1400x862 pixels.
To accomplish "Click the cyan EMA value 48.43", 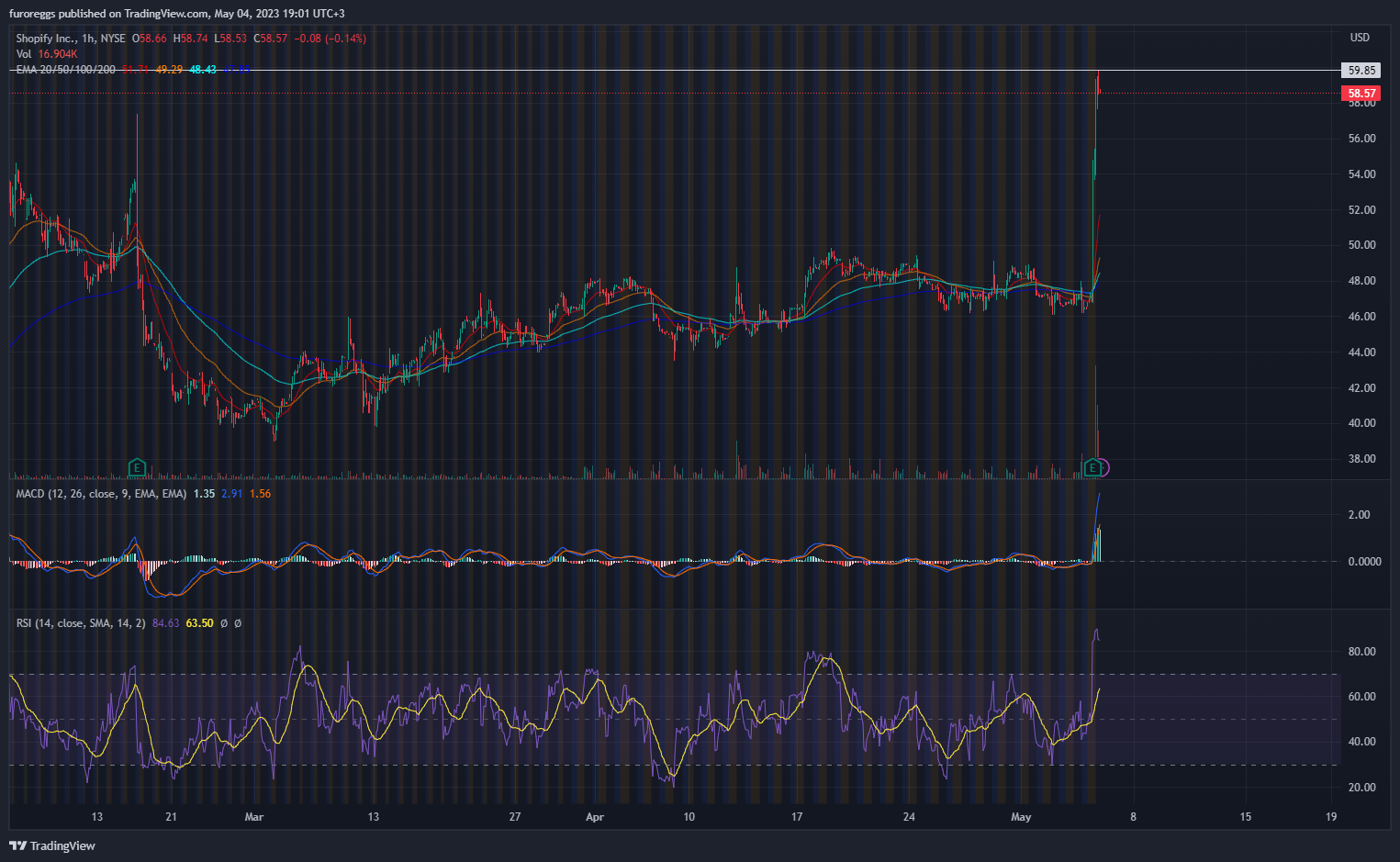I will 203,70.
